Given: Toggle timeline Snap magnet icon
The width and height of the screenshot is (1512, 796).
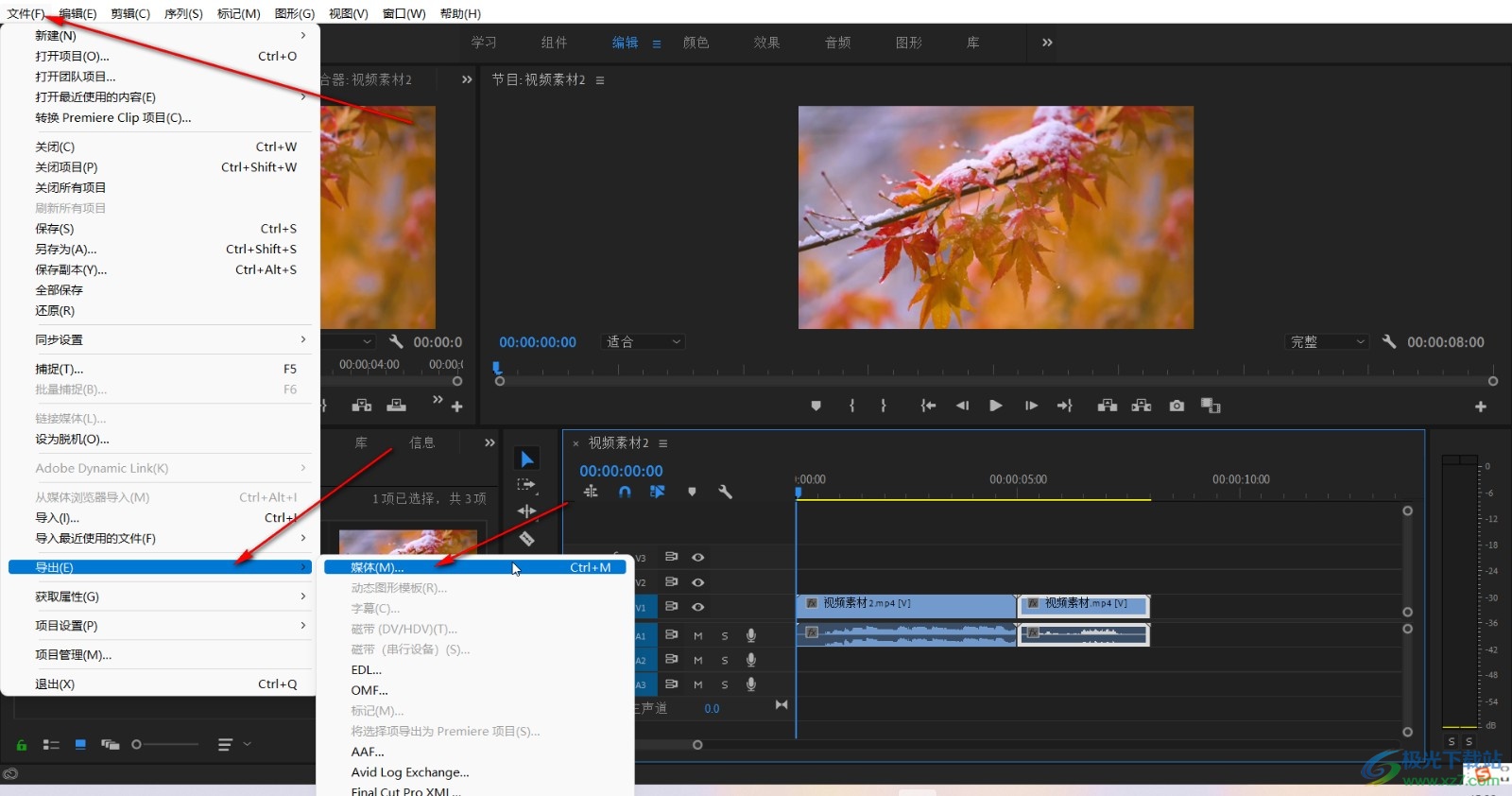Looking at the screenshot, I should point(625,492).
